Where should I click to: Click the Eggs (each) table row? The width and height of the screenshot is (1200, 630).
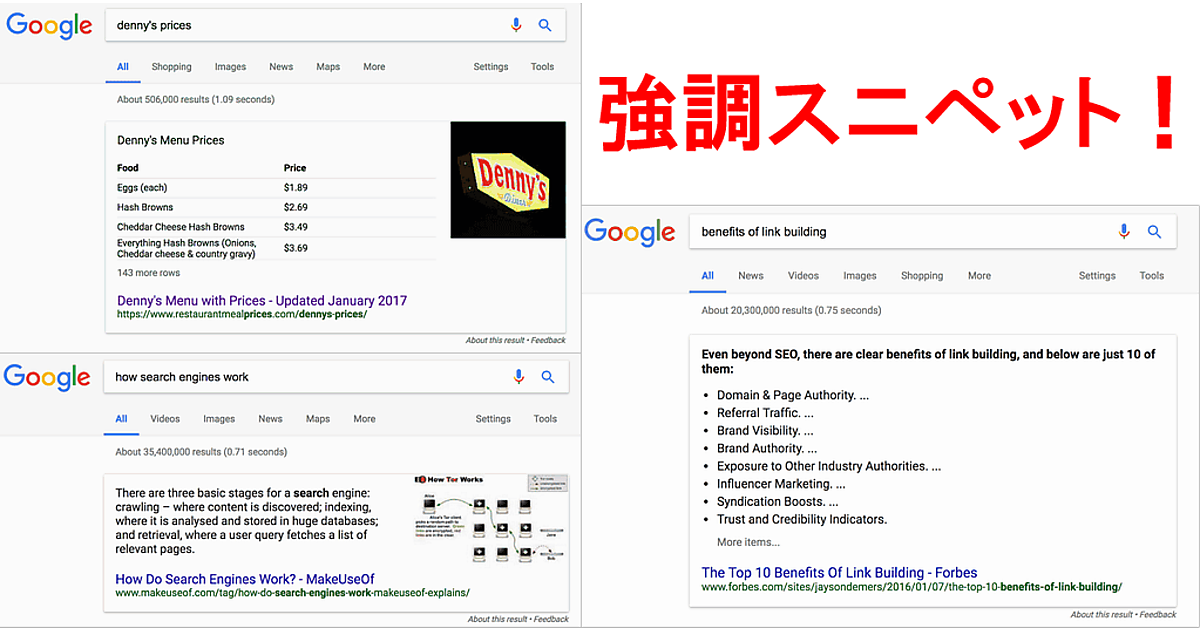coord(276,187)
